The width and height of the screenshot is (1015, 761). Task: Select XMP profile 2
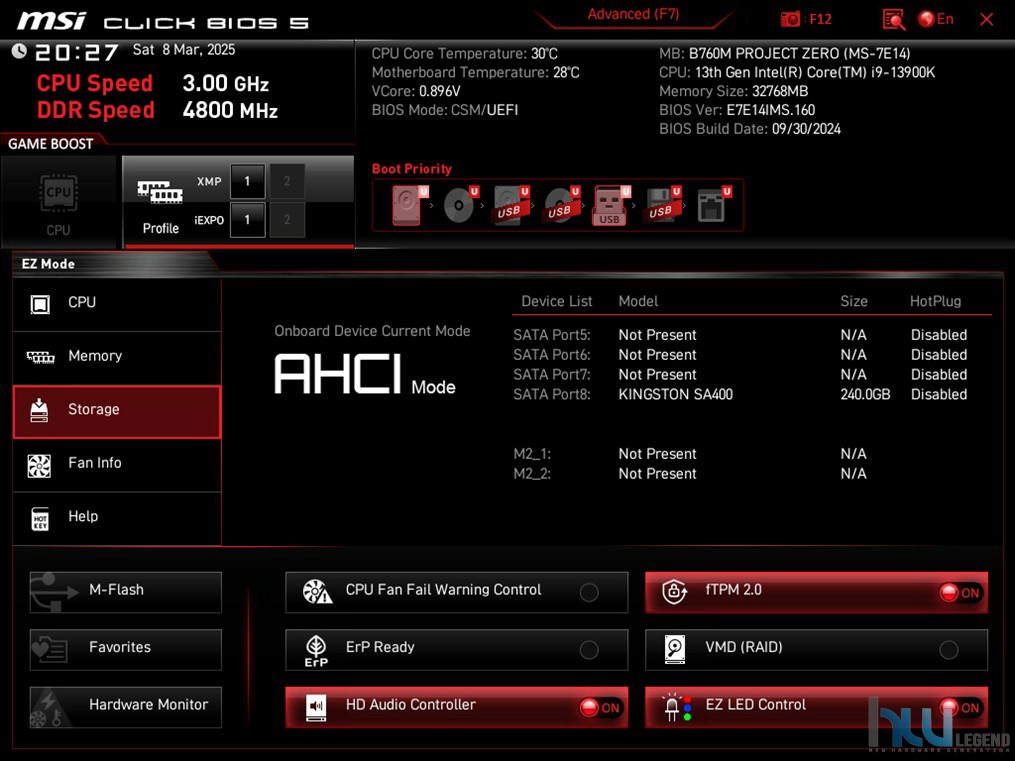pos(287,181)
